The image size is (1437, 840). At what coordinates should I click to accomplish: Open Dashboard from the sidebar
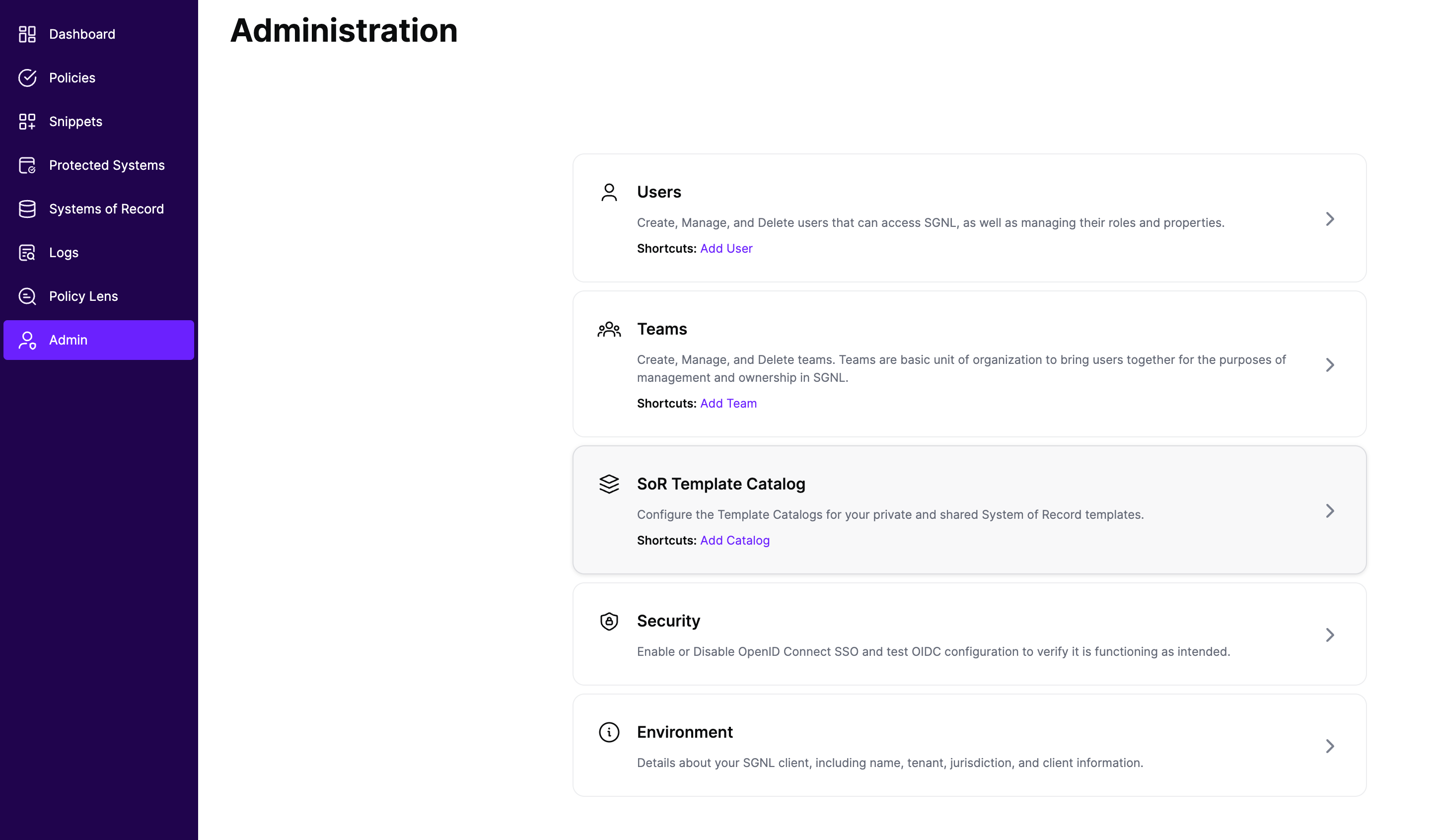99,34
